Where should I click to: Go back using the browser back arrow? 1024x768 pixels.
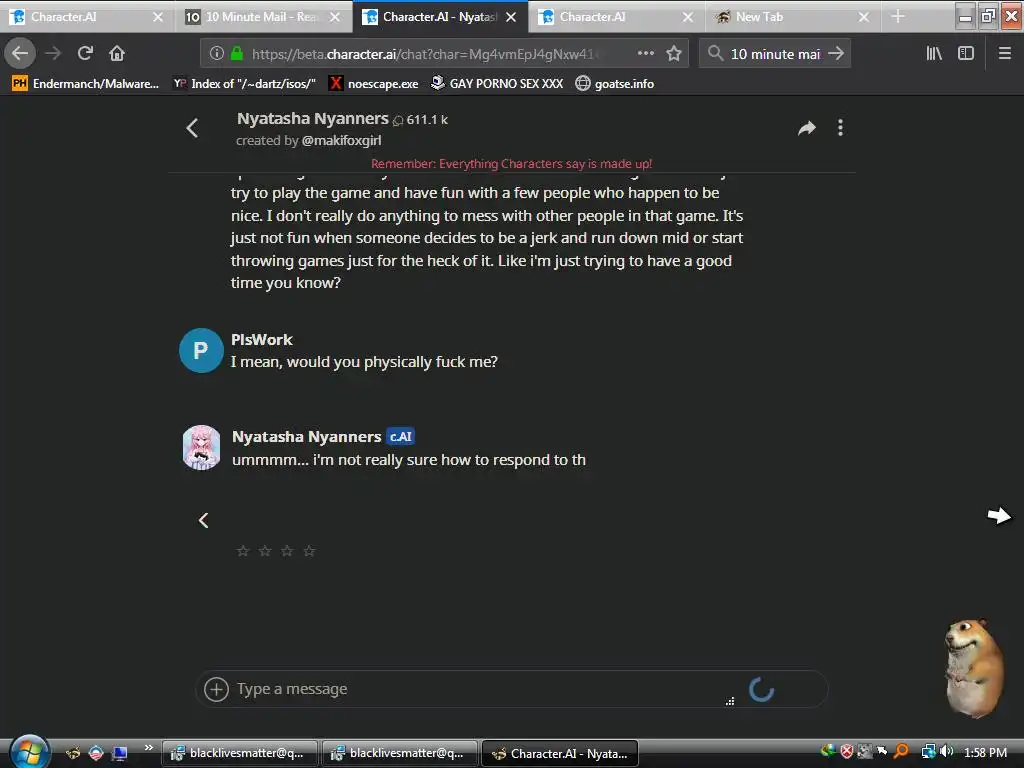pos(20,54)
